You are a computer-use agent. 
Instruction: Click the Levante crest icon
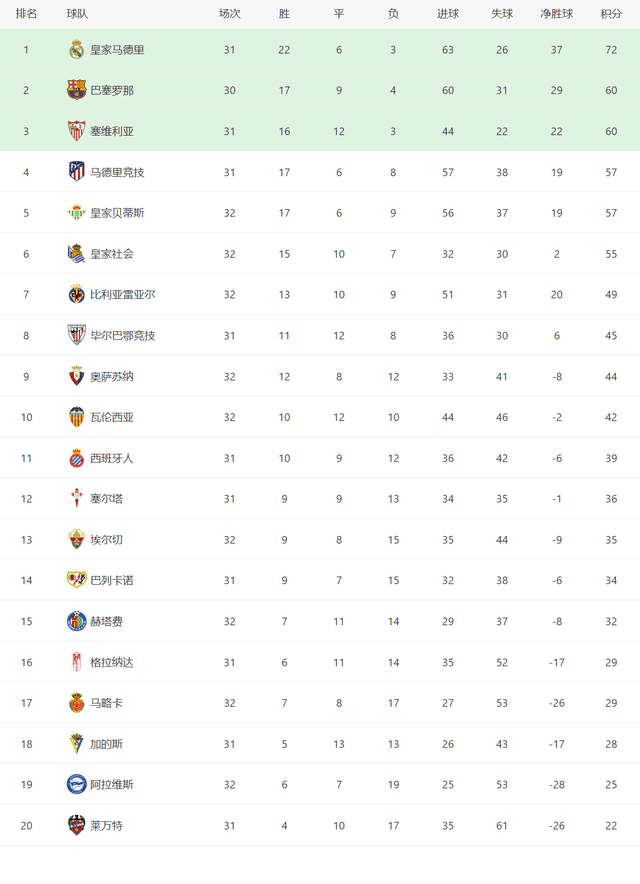77,825
